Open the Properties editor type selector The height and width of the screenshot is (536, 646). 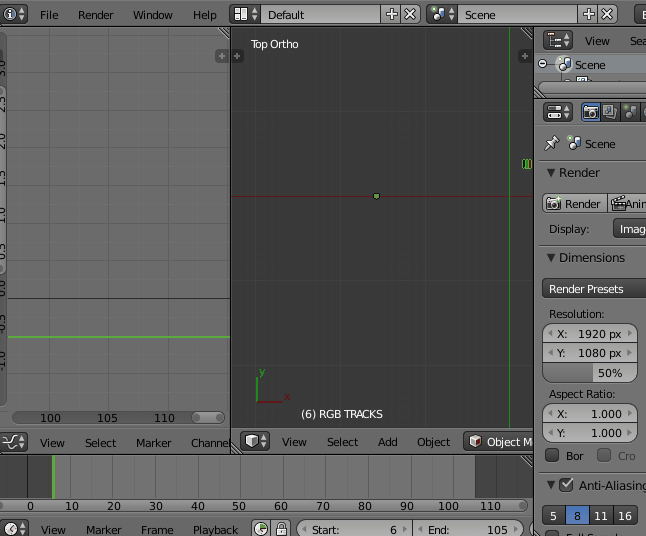tap(558, 112)
